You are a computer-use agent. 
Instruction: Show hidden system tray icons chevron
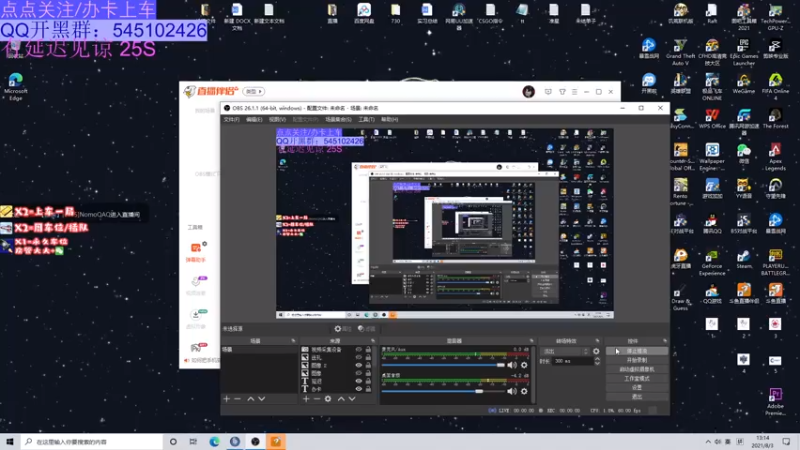pos(708,442)
